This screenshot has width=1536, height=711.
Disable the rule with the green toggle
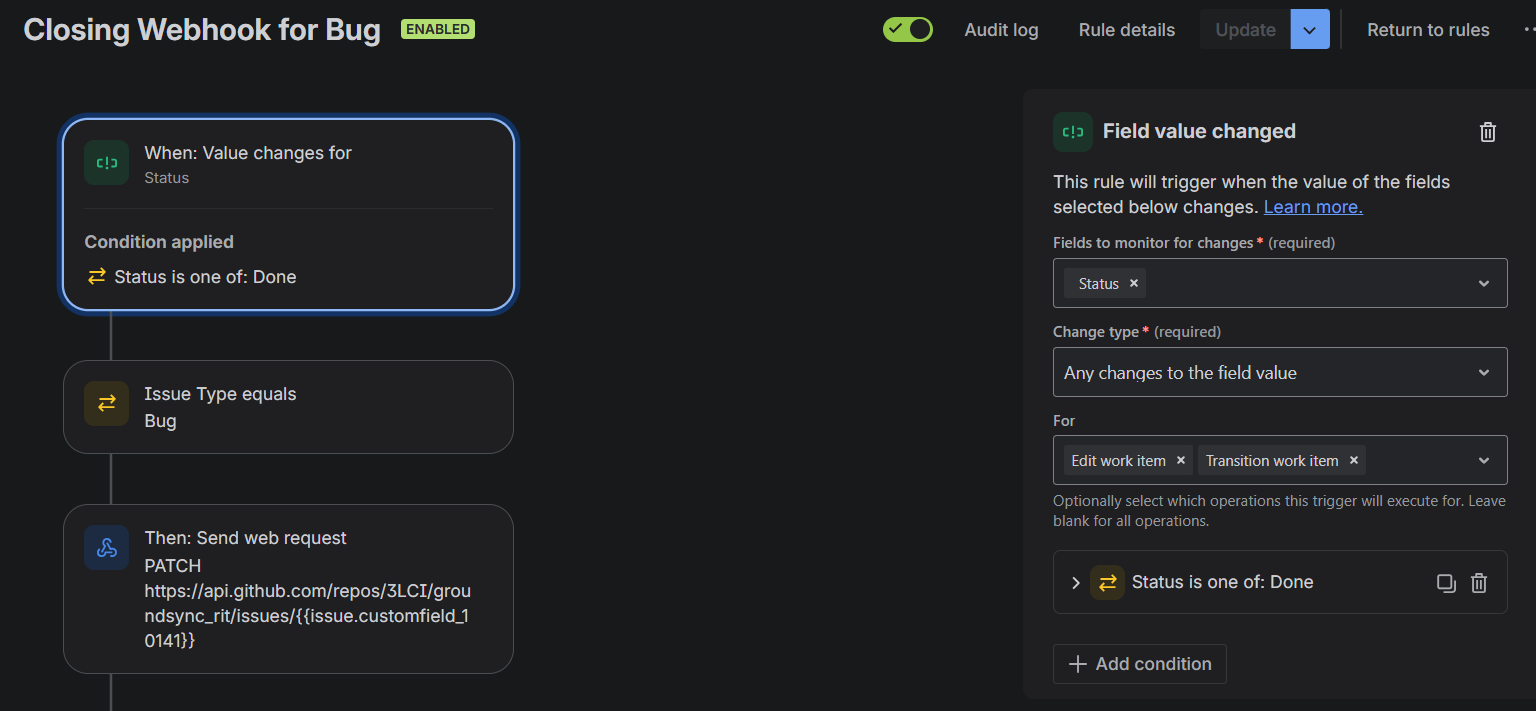908,29
